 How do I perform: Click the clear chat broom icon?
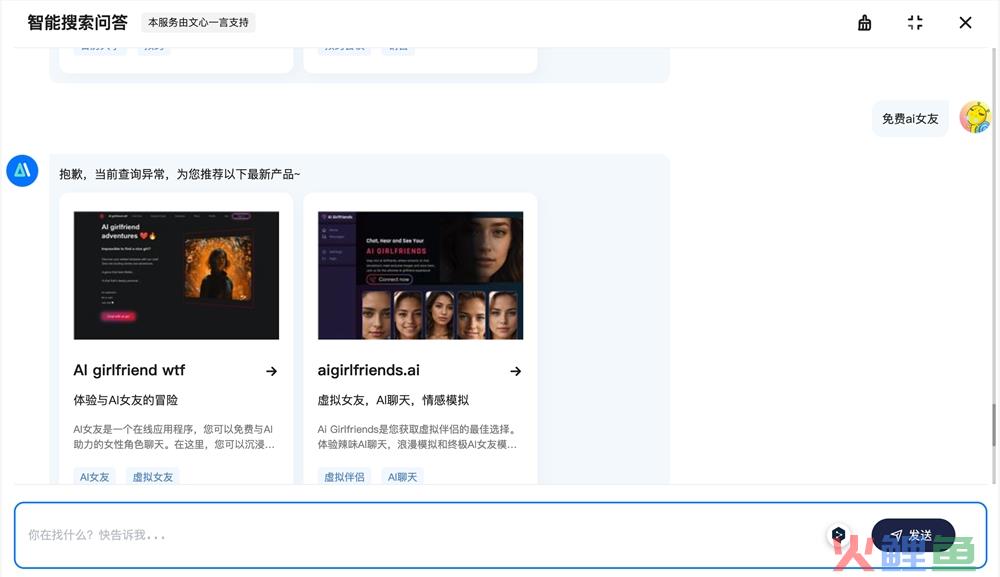865,23
